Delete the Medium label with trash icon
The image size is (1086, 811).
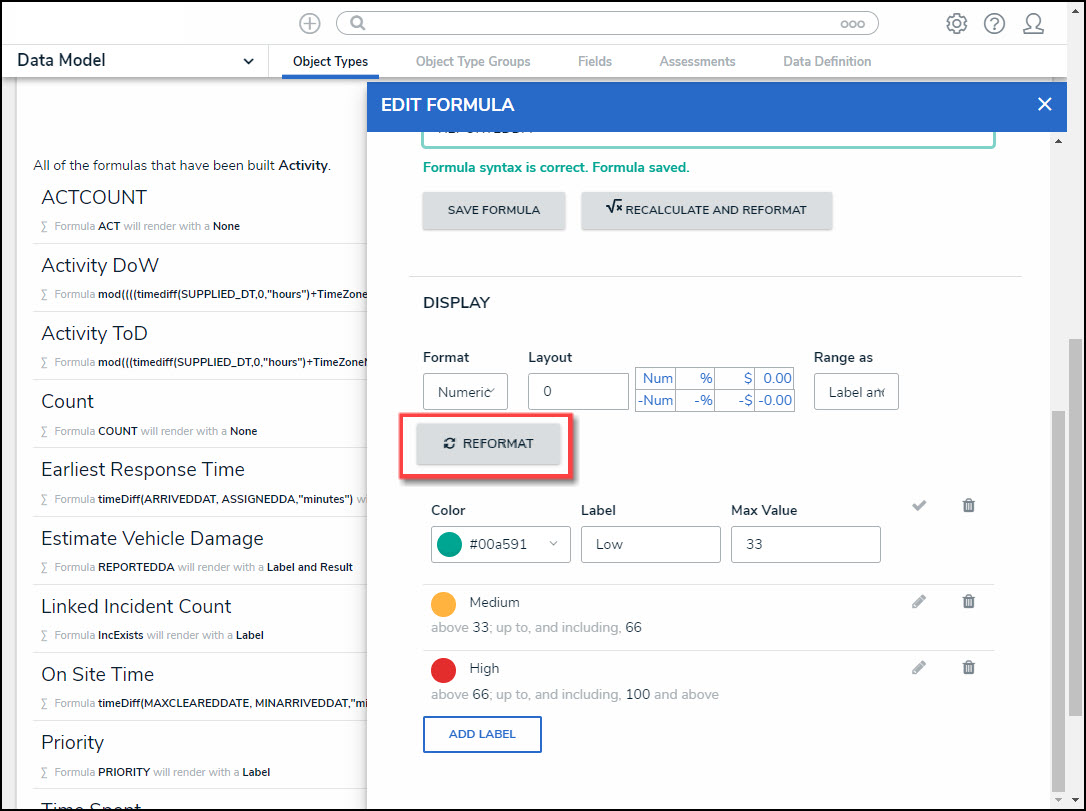click(x=968, y=602)
